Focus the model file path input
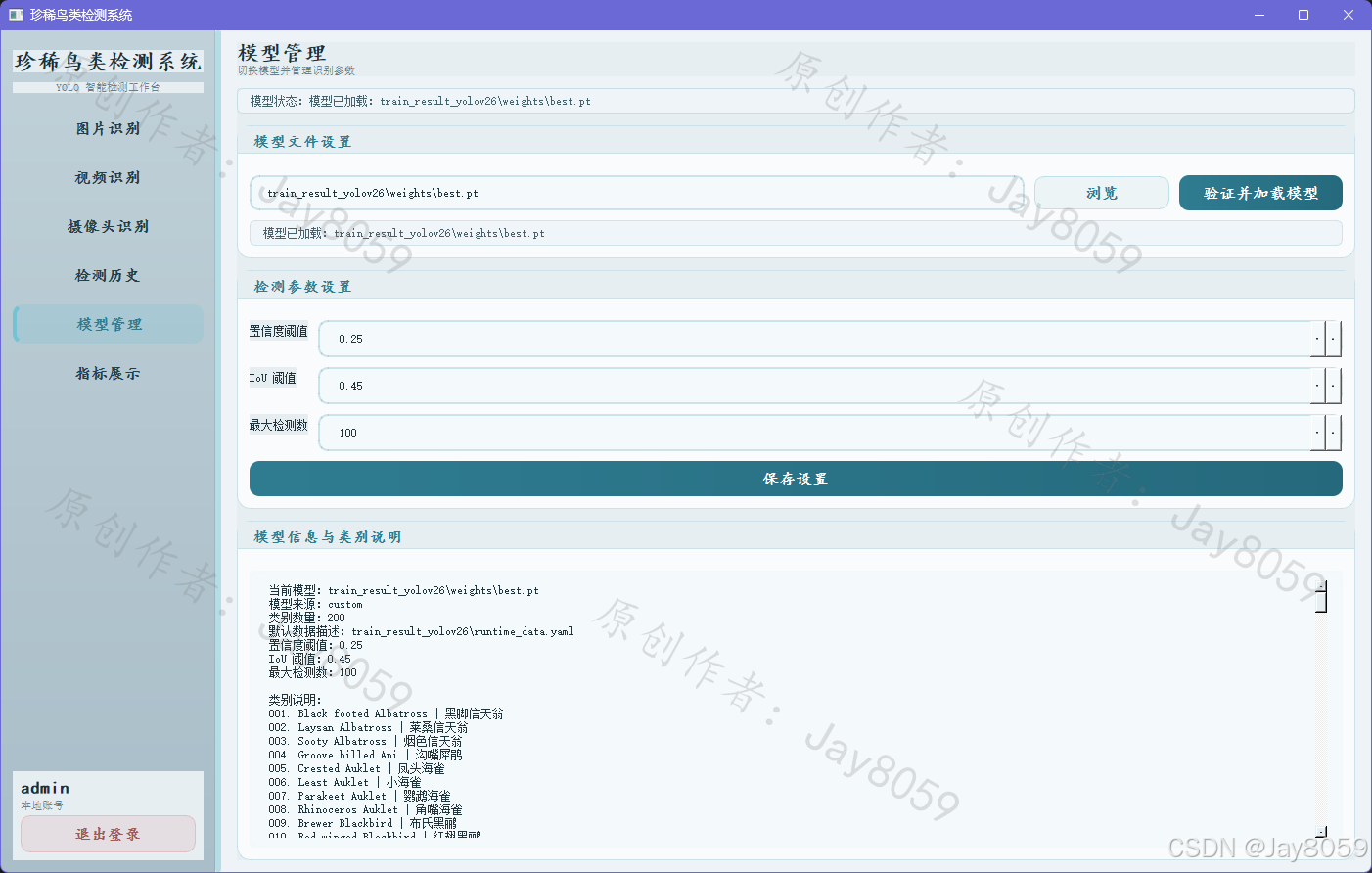Image resolution: width=1372 pixels, height=873 pixels. click(x=636, y=193)
